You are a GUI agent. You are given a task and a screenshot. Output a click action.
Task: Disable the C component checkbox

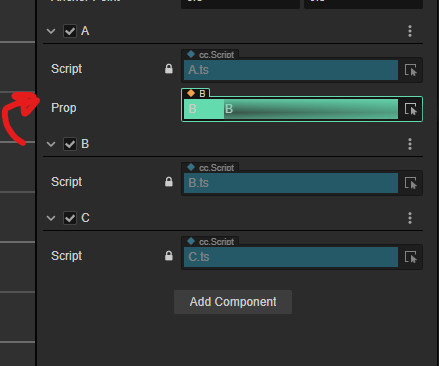(x=70, y=218)
